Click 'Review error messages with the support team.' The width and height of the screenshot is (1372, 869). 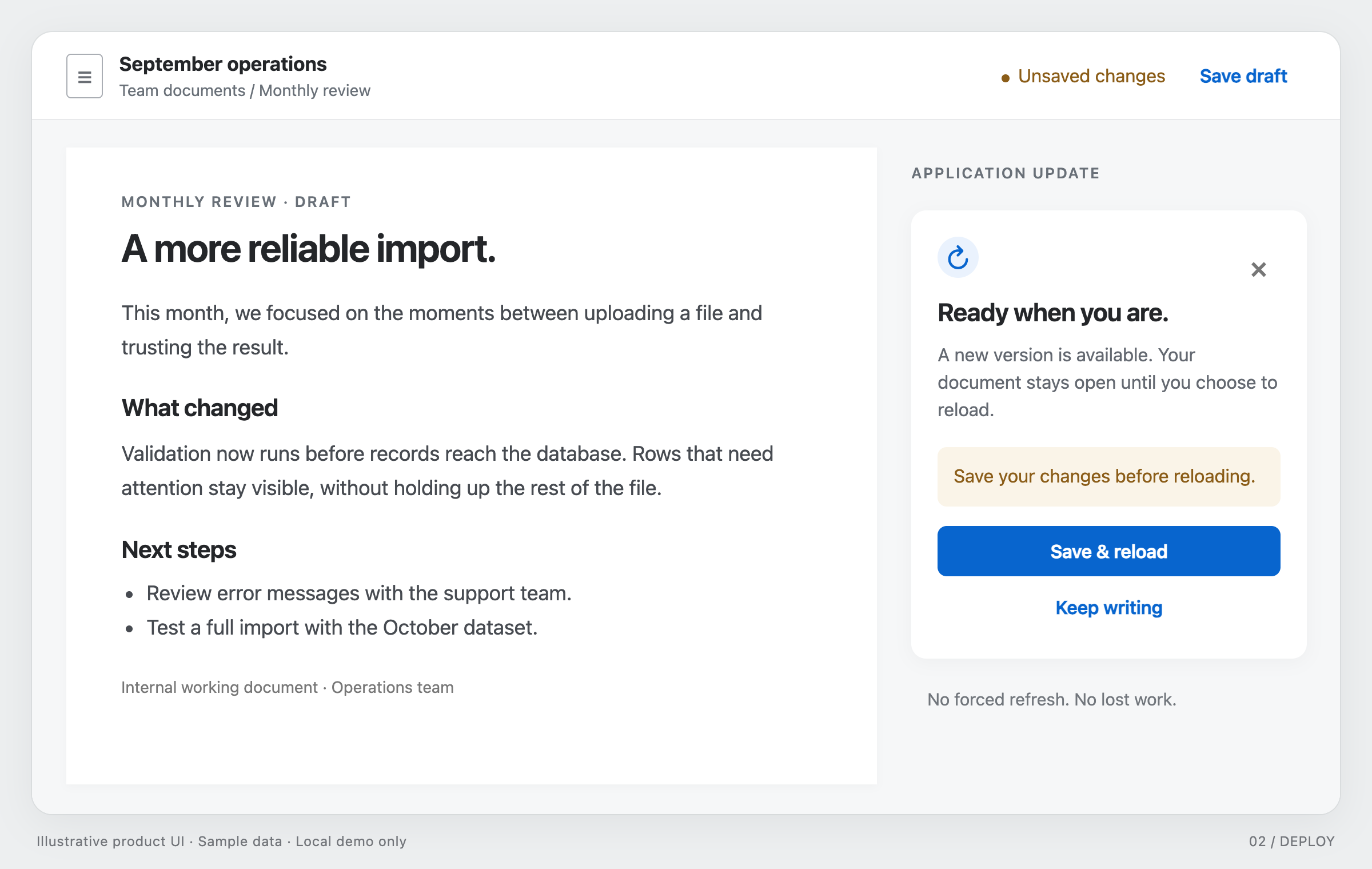click(359, 593)
